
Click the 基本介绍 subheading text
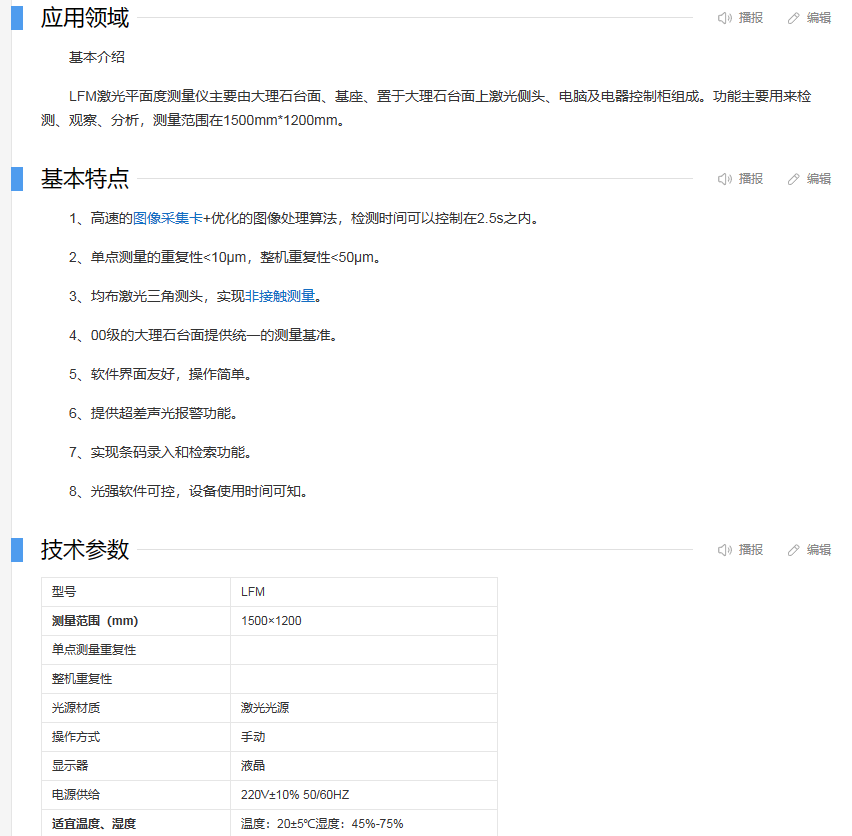96,57
